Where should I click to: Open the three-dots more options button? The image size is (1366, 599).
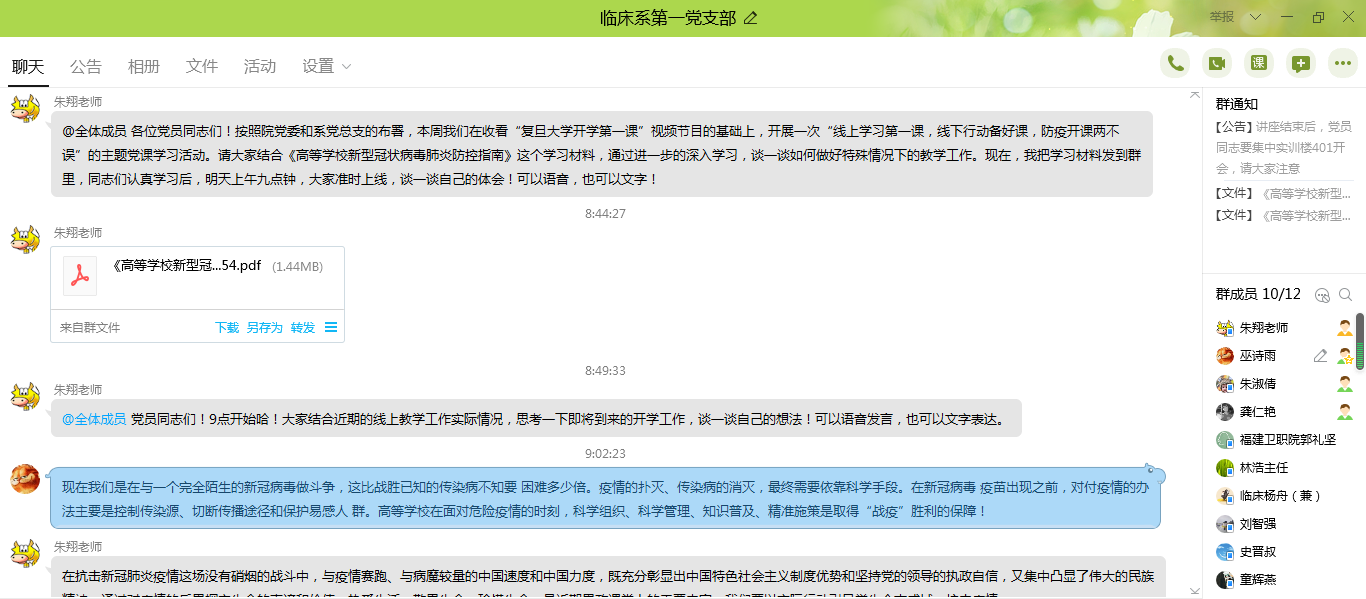coord(1343,63)
